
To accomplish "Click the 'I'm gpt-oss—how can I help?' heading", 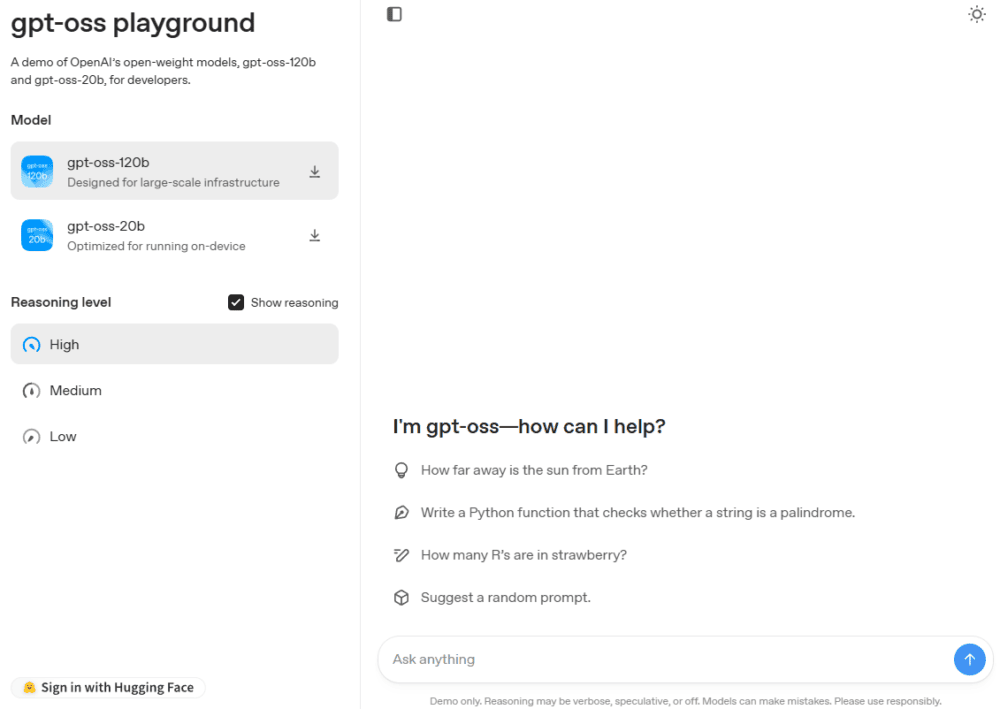I will 529,426.
